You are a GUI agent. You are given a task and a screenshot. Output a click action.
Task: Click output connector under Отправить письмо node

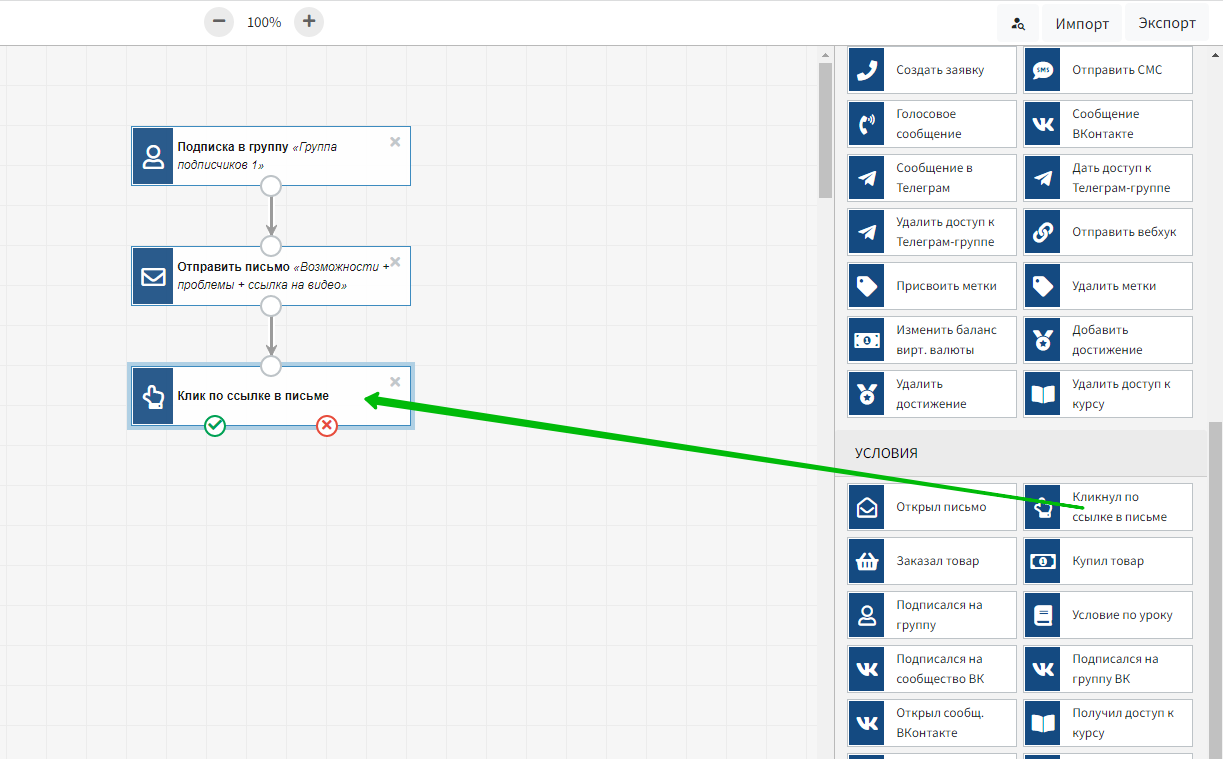tap(271, 306)
